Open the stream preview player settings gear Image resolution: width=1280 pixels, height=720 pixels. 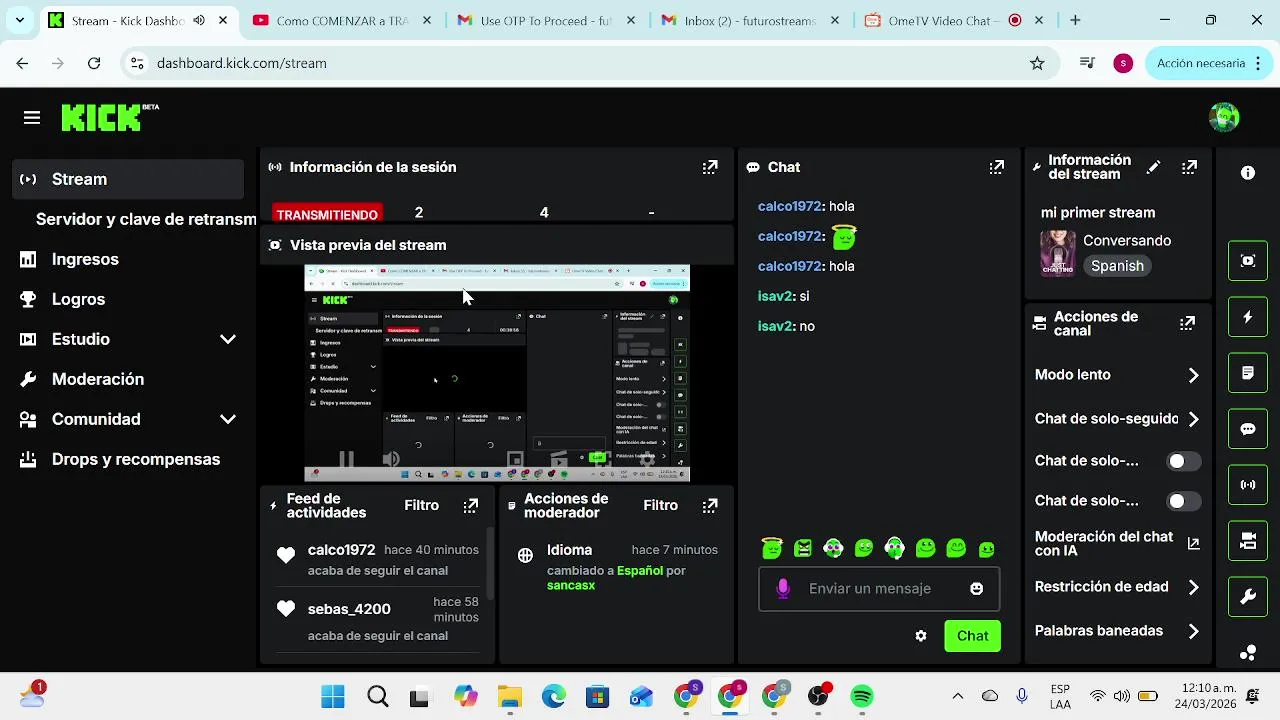[x=647, y=460]
